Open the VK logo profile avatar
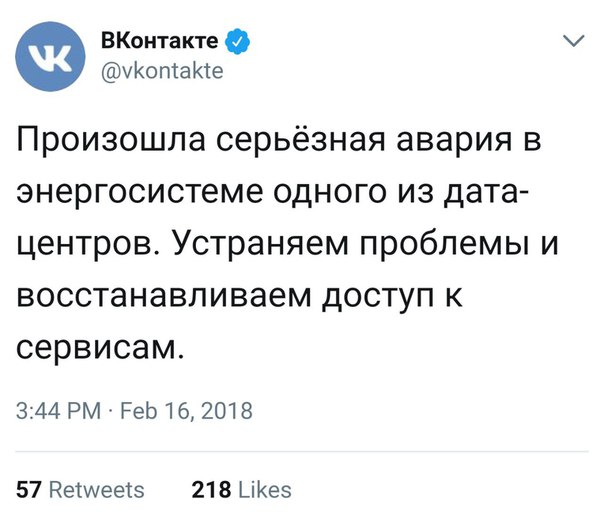Screen dimensions: 604x522 (x=50, y=57)
